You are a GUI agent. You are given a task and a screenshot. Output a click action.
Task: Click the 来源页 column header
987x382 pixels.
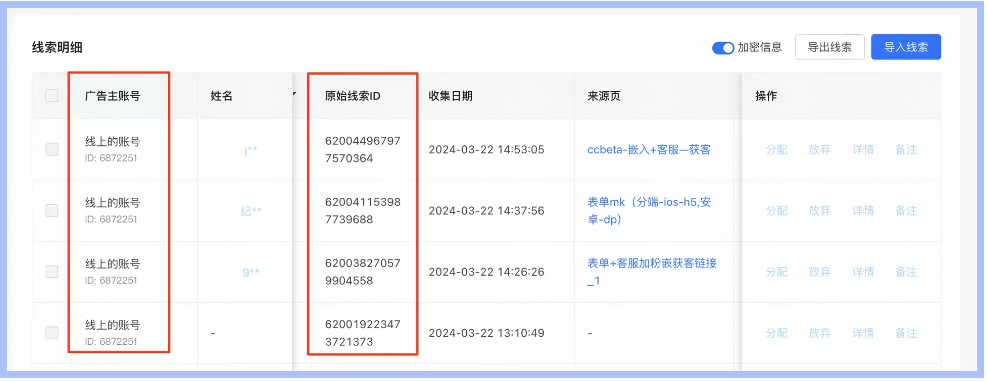(x=604, y=96)
